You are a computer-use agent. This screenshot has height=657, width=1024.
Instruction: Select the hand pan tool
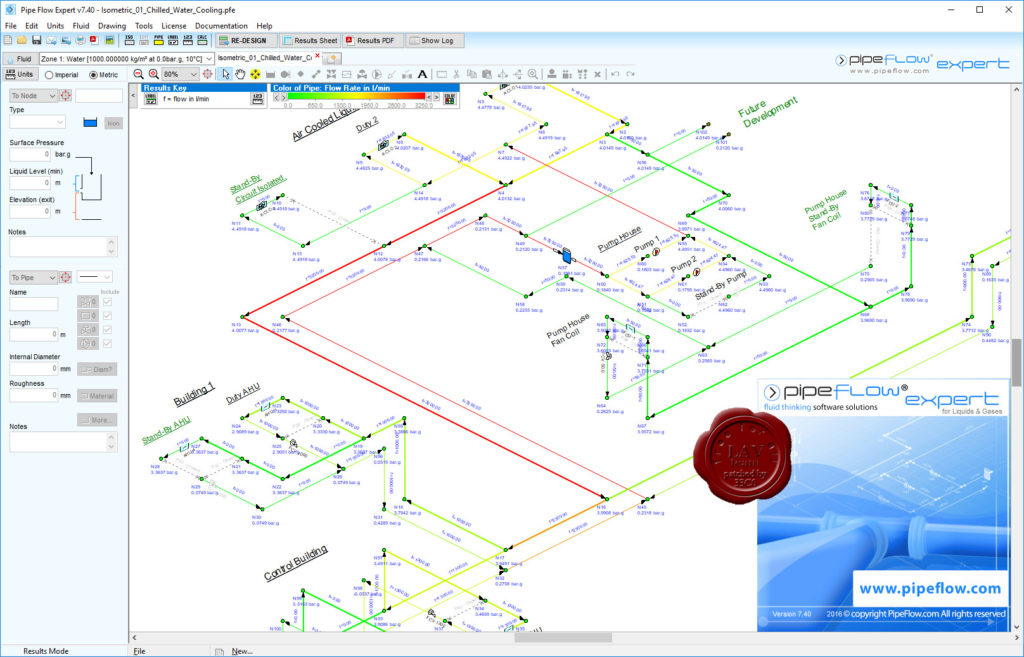(240, 74)
